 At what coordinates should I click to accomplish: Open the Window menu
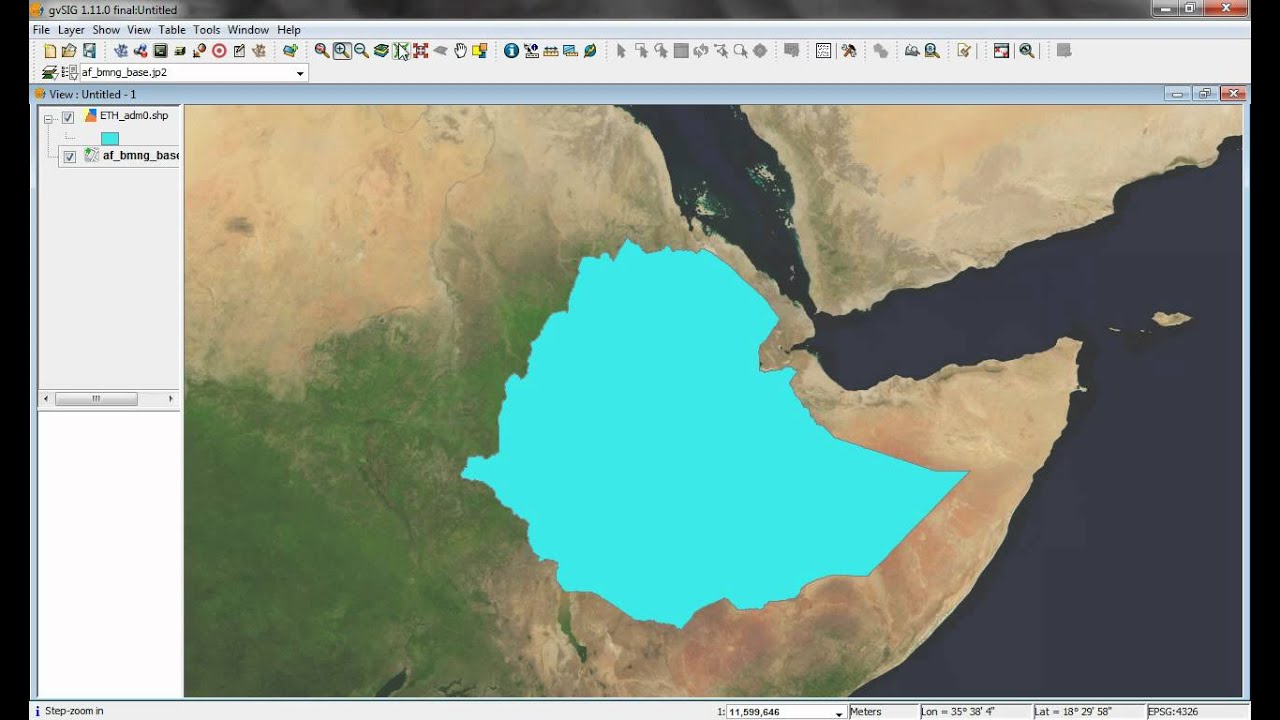click(x=248, y=30)
